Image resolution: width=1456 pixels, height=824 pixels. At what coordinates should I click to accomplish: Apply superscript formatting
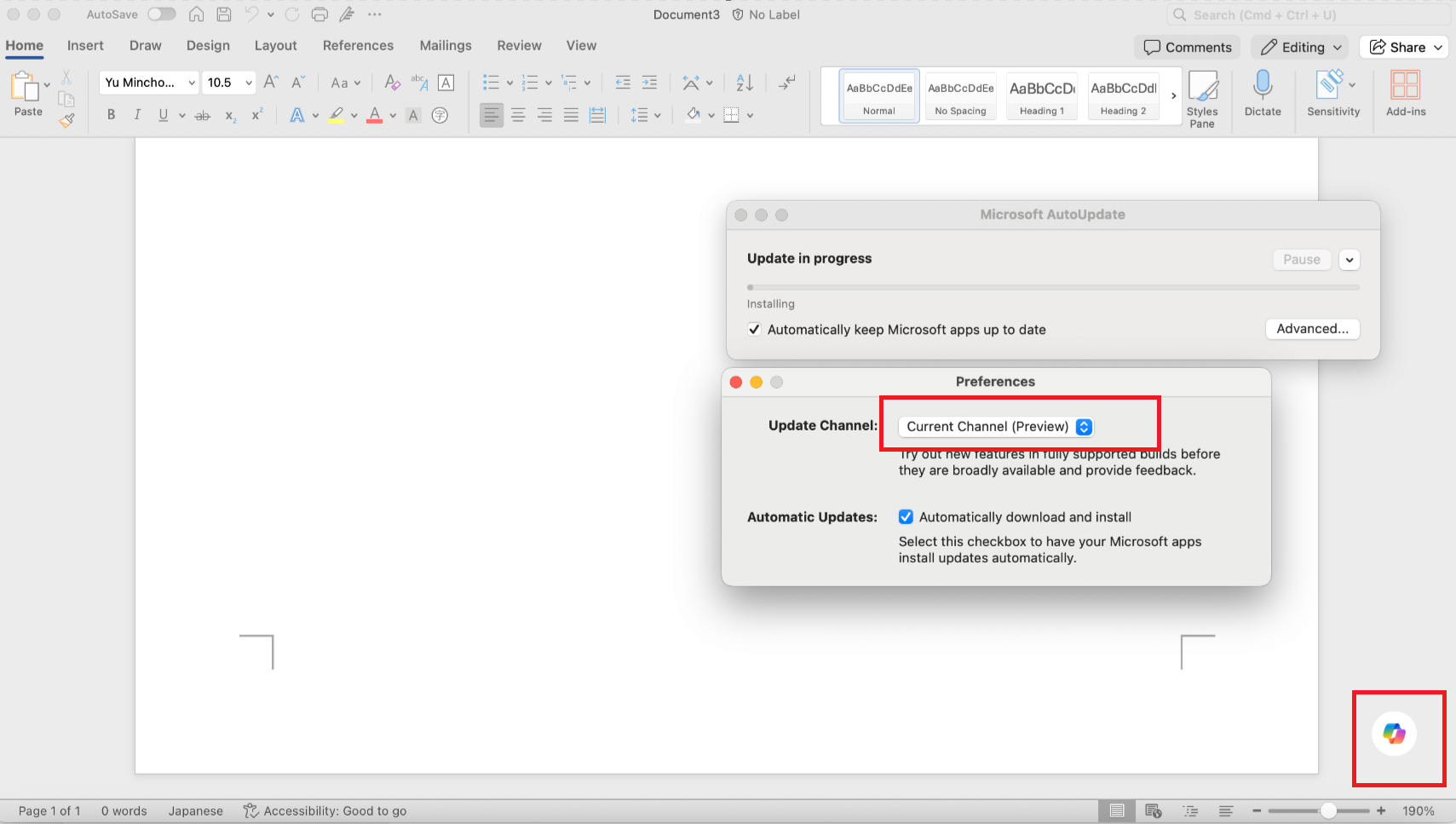[x=256, y=115]
